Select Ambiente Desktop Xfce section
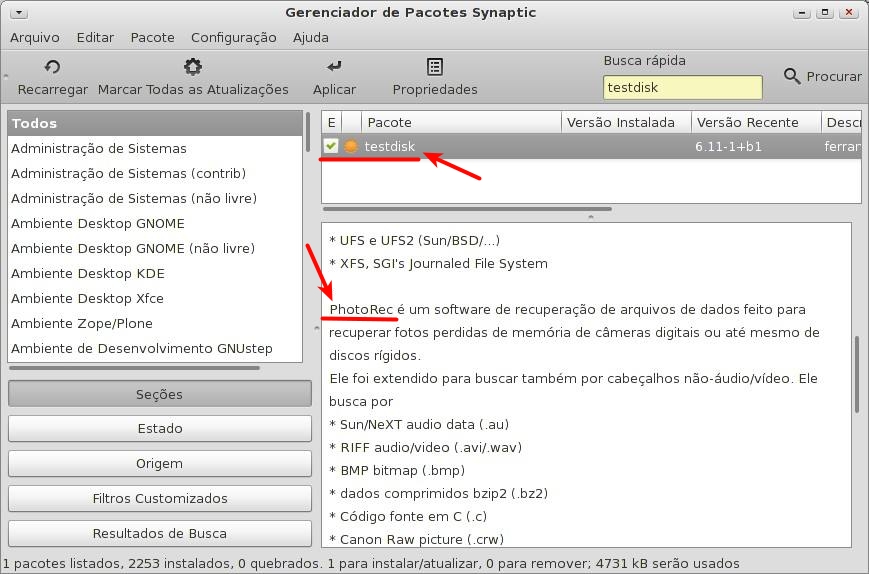This screenshot has height=574, width=869. [155, 298]
